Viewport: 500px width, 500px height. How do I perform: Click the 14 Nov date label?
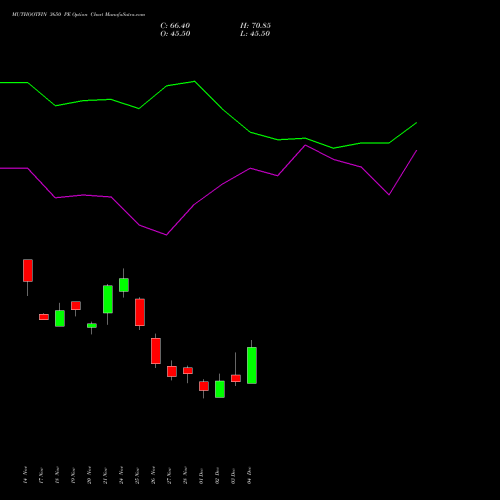tap(26, 475)
